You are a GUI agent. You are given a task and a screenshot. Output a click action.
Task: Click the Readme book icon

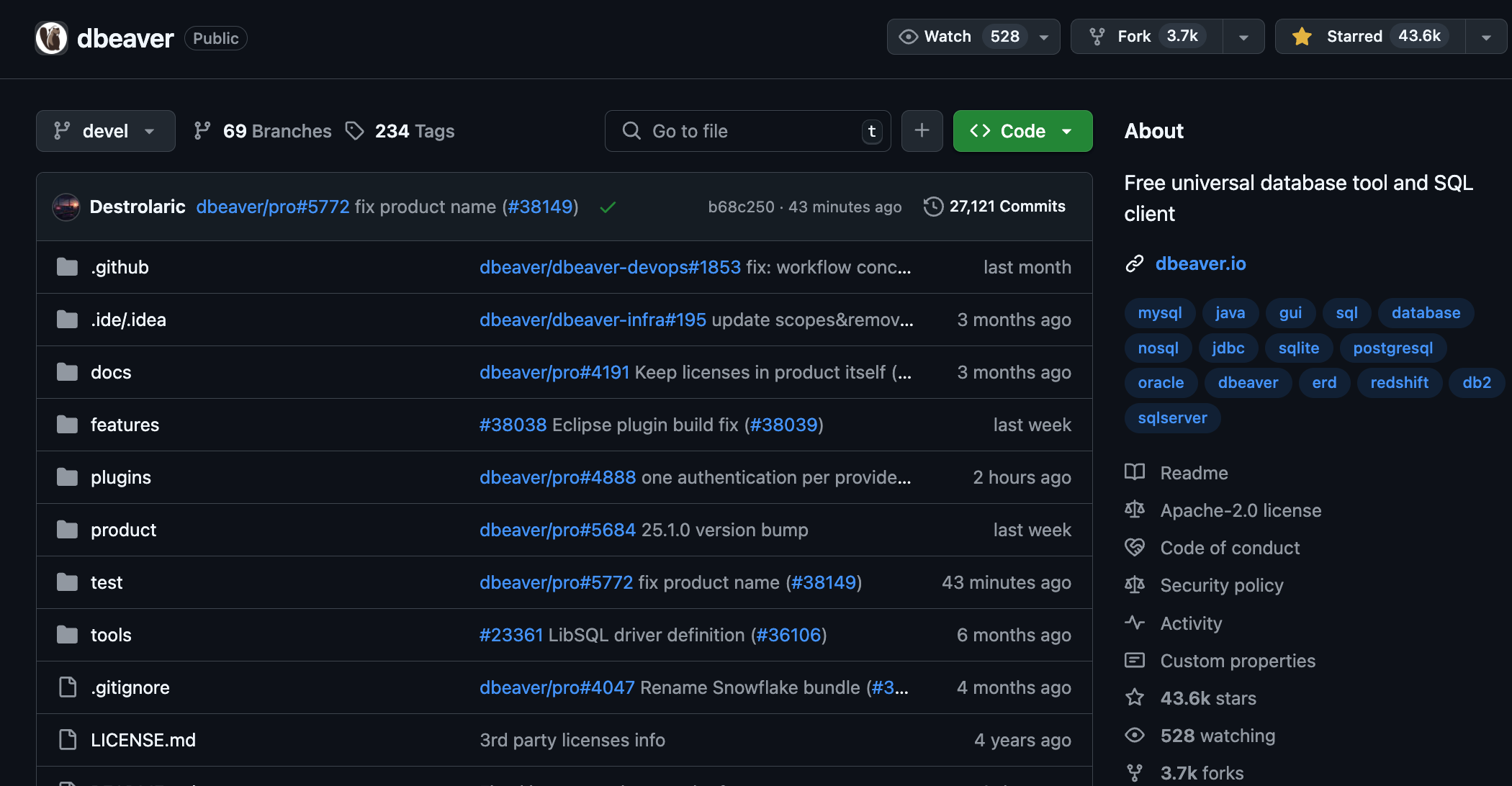tap(1135, 472)
